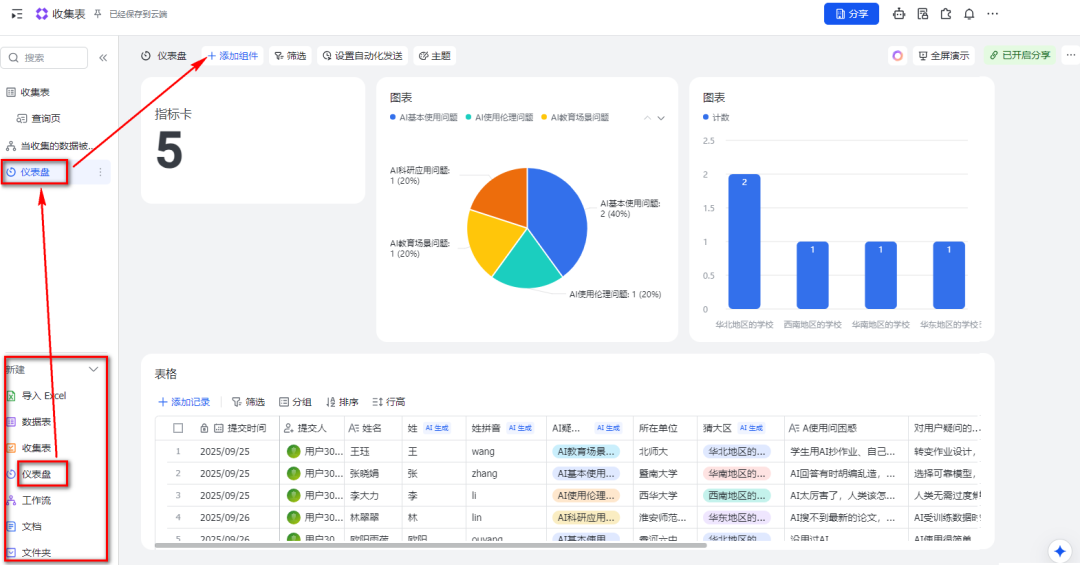1080x565 pixels.
Task: Click the 已开启分享 status button
Action: click(1020, 55)
